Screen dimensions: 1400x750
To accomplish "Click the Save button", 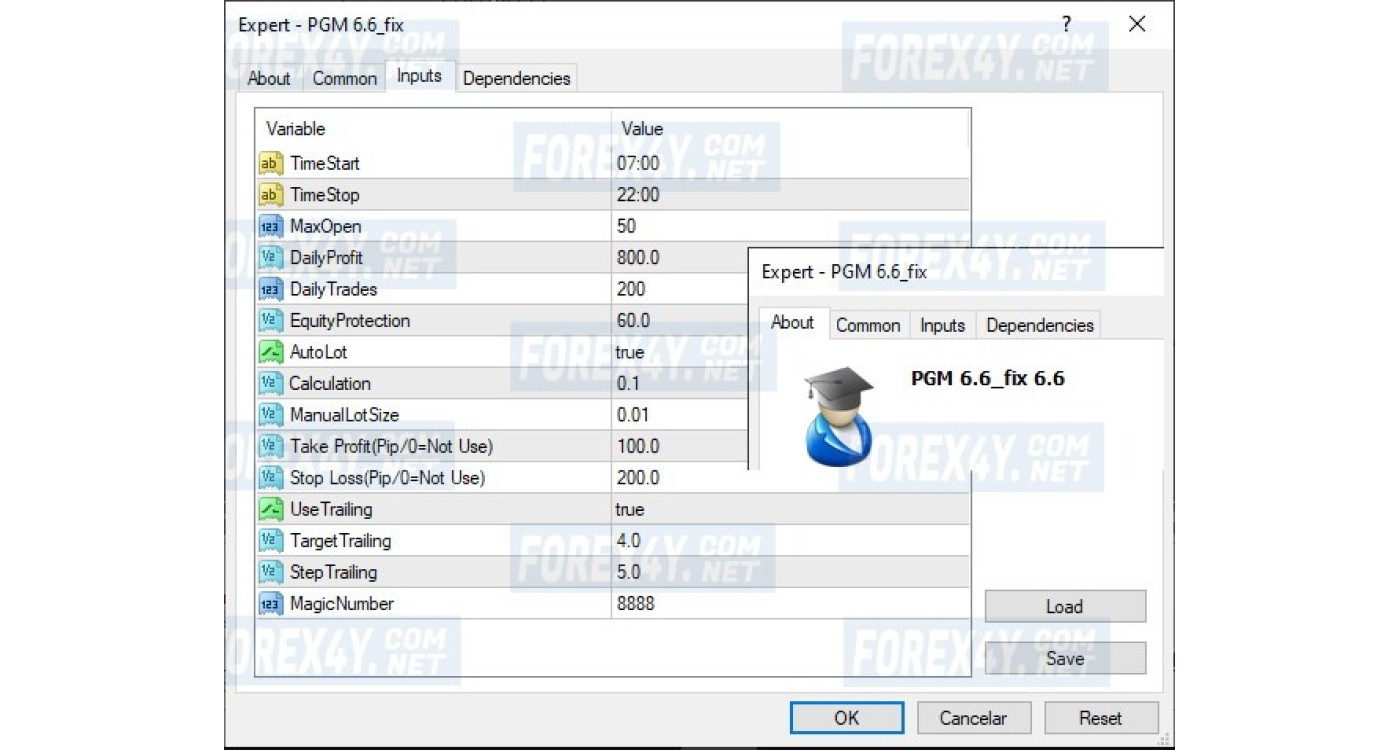I will point(1065,658).
